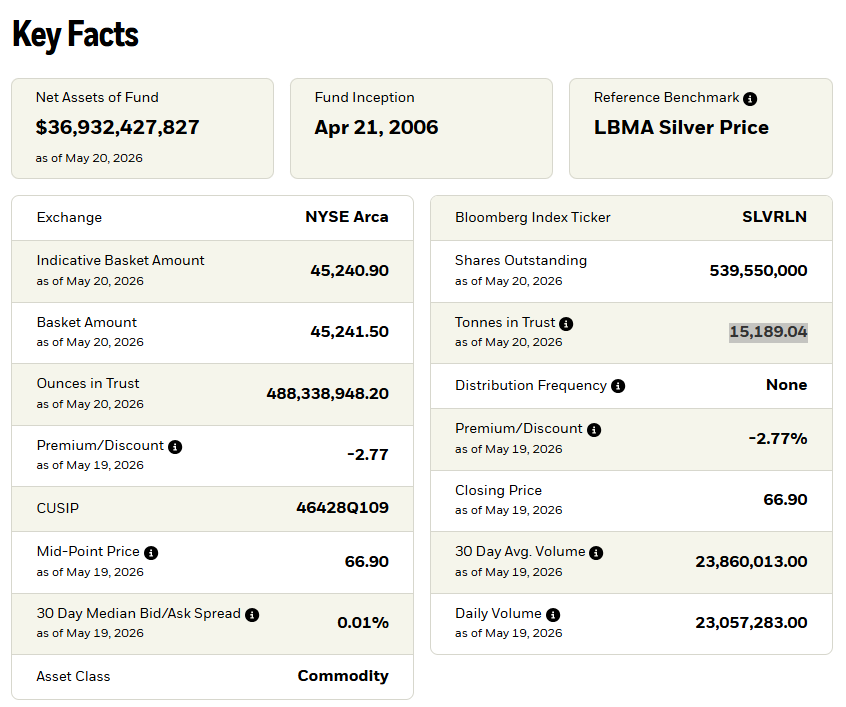Screen dimensions: 846x707
Task: Open info icon beside Reference Benchmark
Action: (x=750, y=99)
